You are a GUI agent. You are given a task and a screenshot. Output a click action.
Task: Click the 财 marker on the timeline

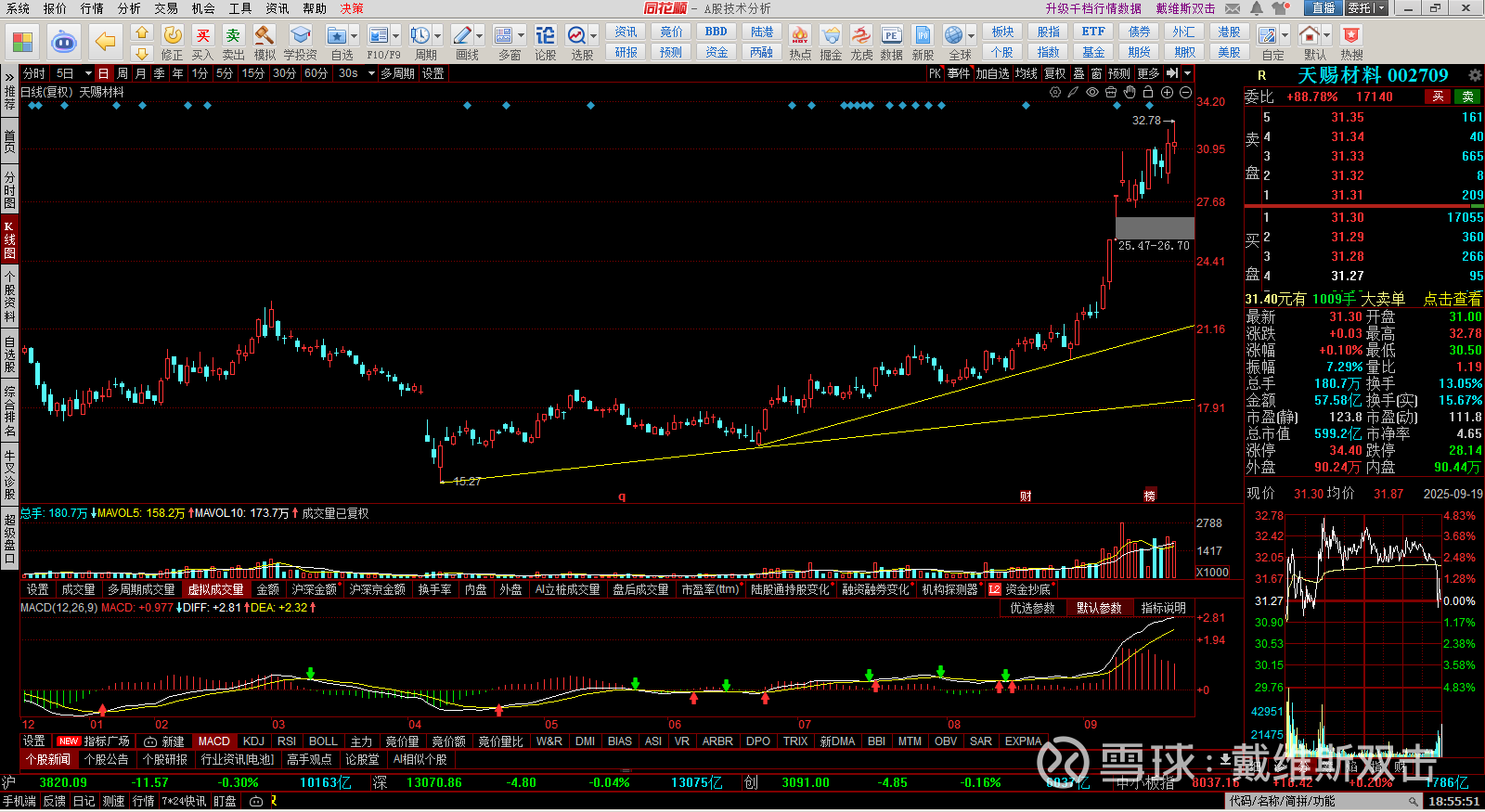[x=1026, y=496]
